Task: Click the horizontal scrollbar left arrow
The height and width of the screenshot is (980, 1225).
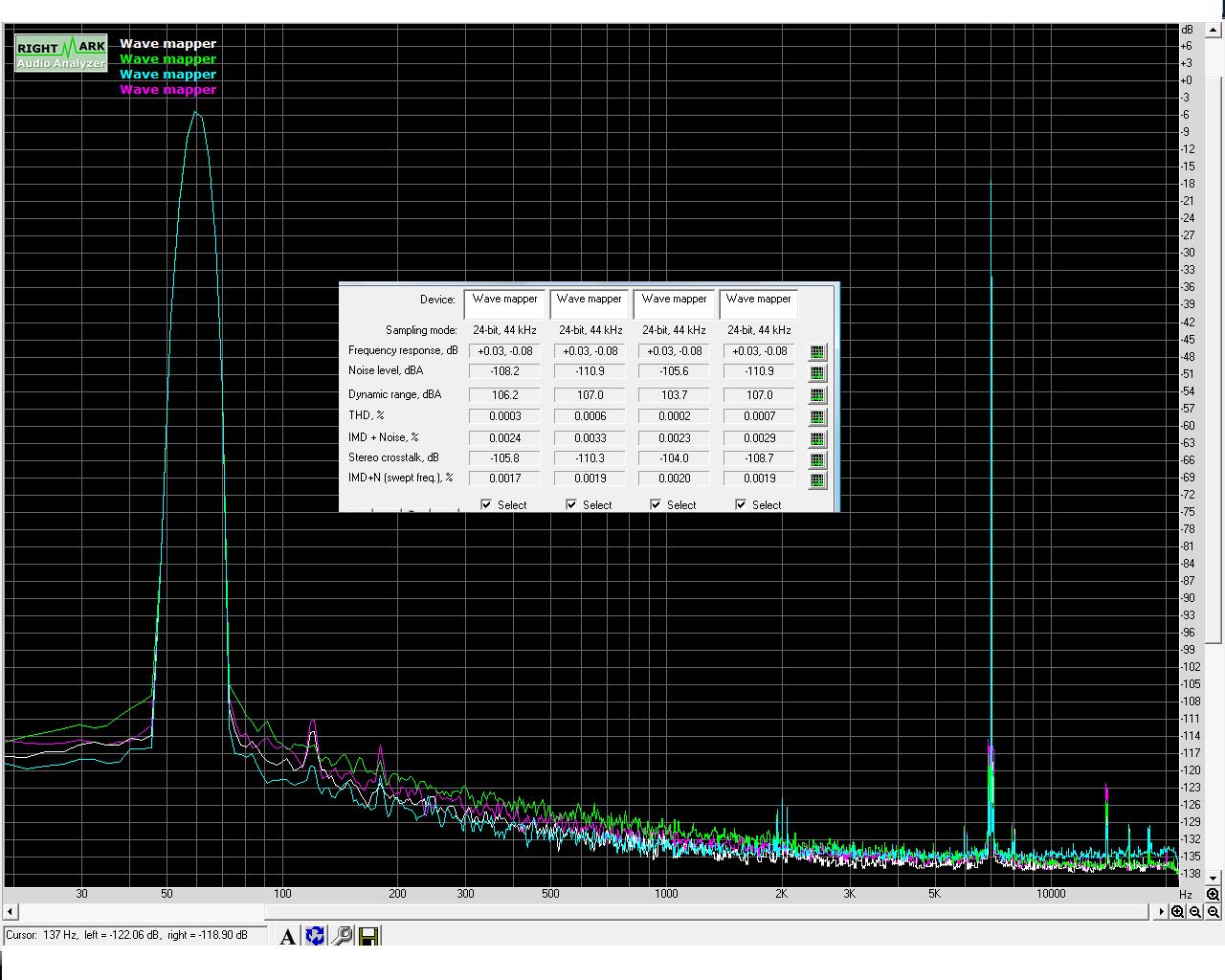Action: tap(11, 912)
